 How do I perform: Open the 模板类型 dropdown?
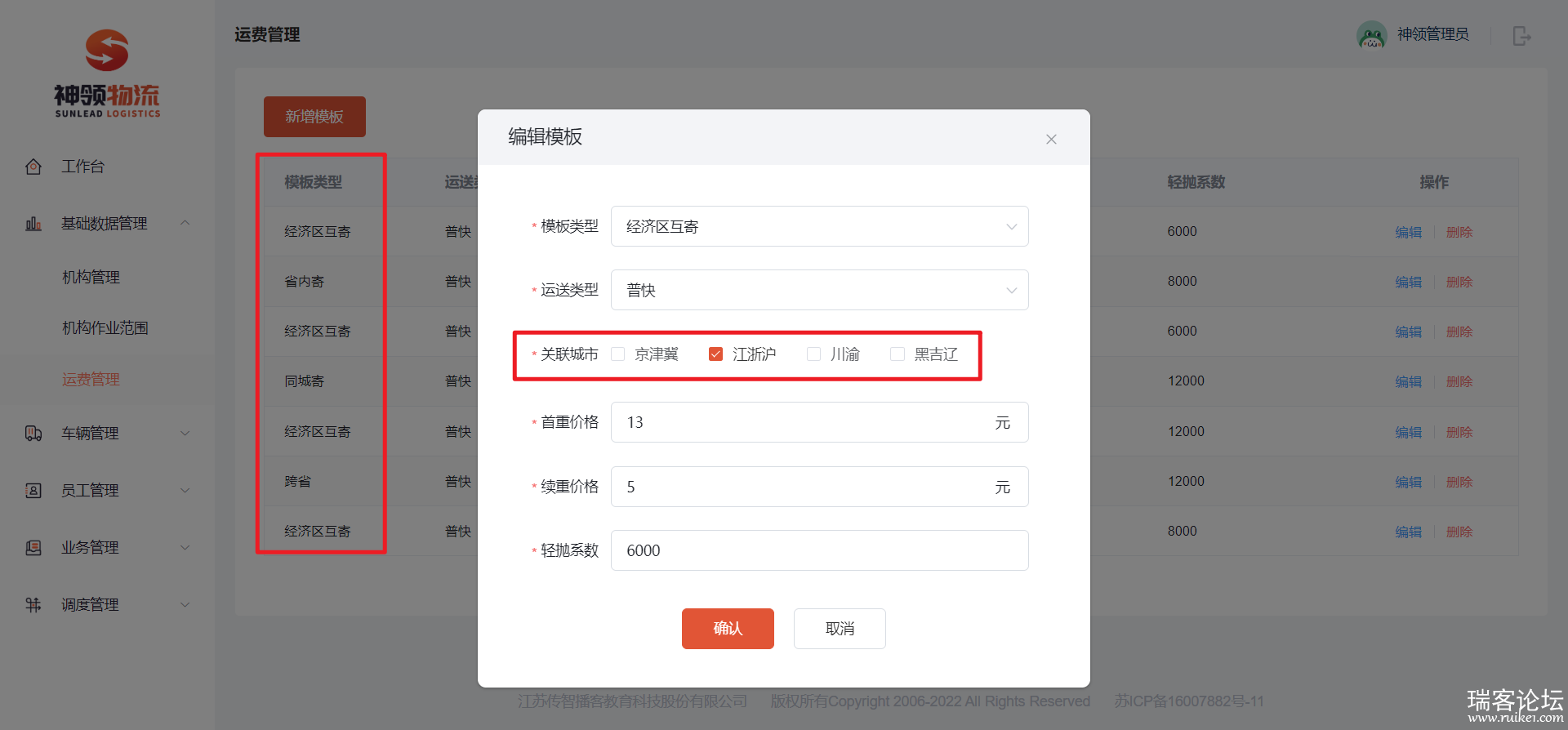pyautogui.click(x=819, y=227)
